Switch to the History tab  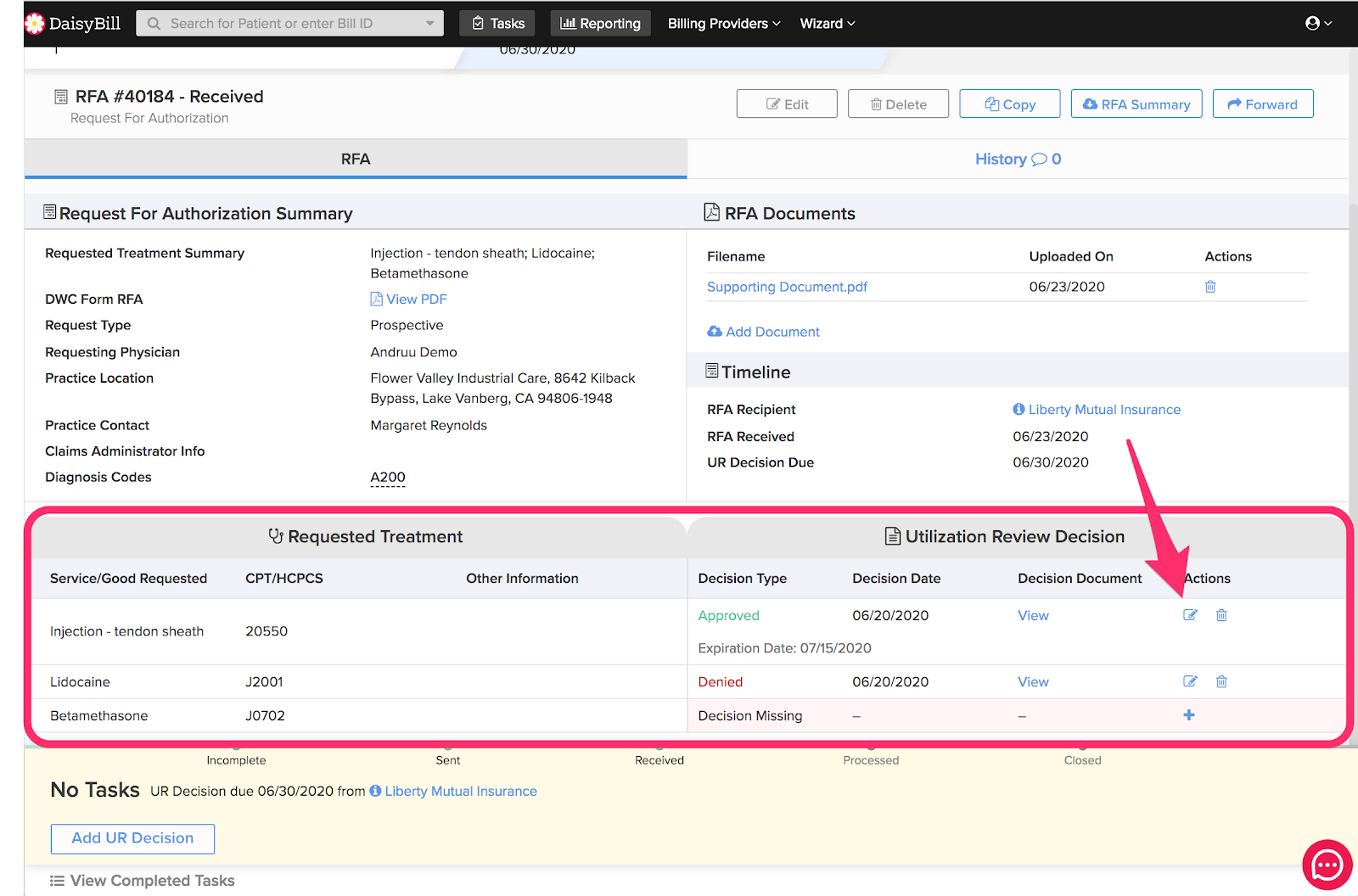click(x=1018, y=160)
